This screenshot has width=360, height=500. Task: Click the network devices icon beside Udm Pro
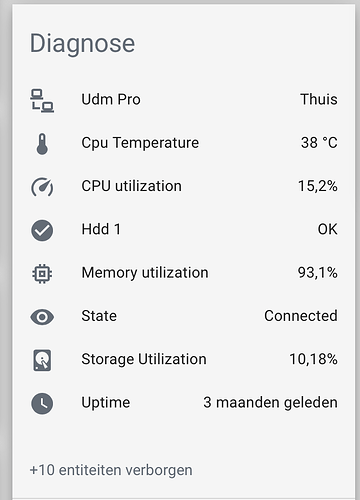42,101
